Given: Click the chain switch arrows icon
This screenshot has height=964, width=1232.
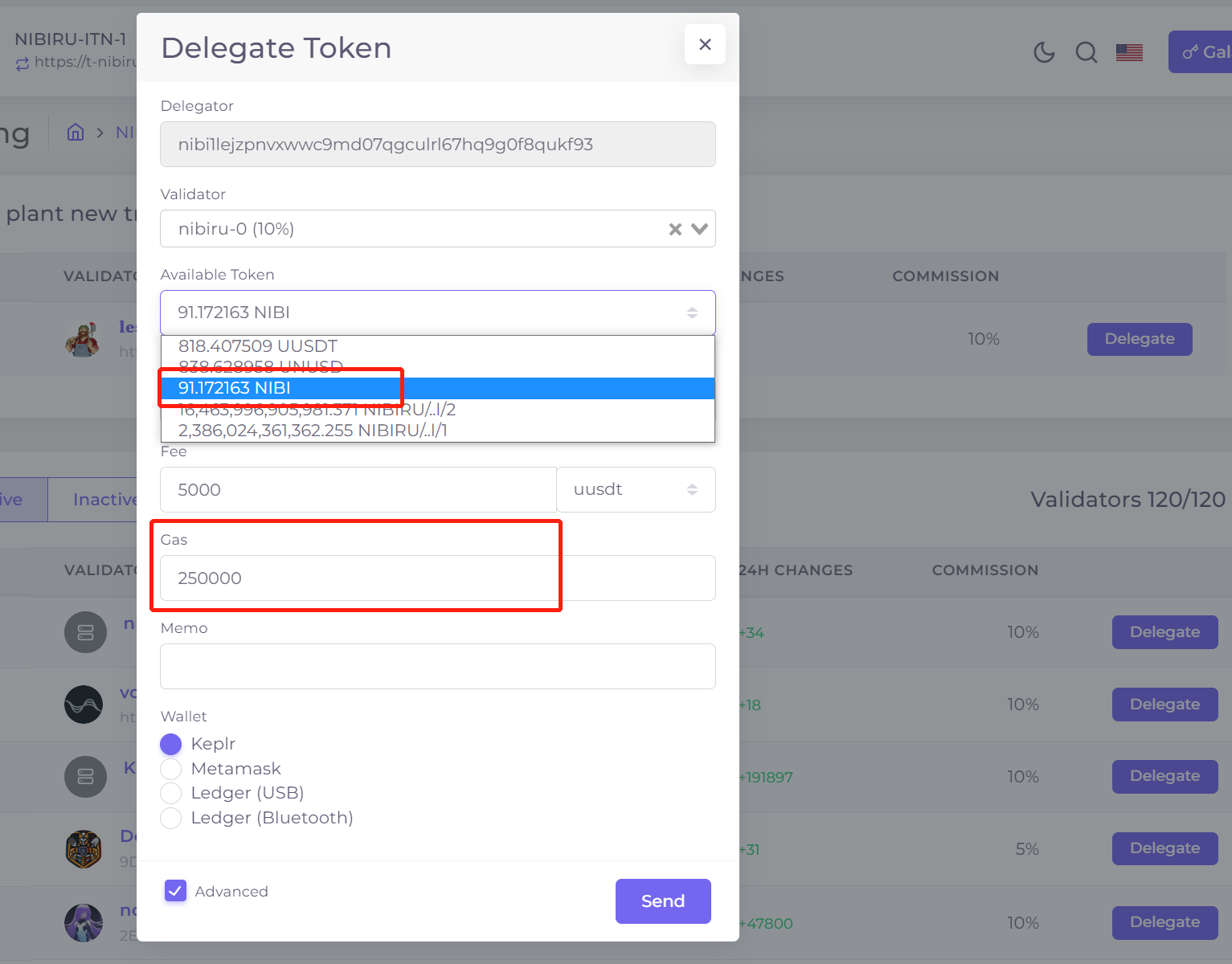Looking at the screenshot, I should tap(23, 63).
